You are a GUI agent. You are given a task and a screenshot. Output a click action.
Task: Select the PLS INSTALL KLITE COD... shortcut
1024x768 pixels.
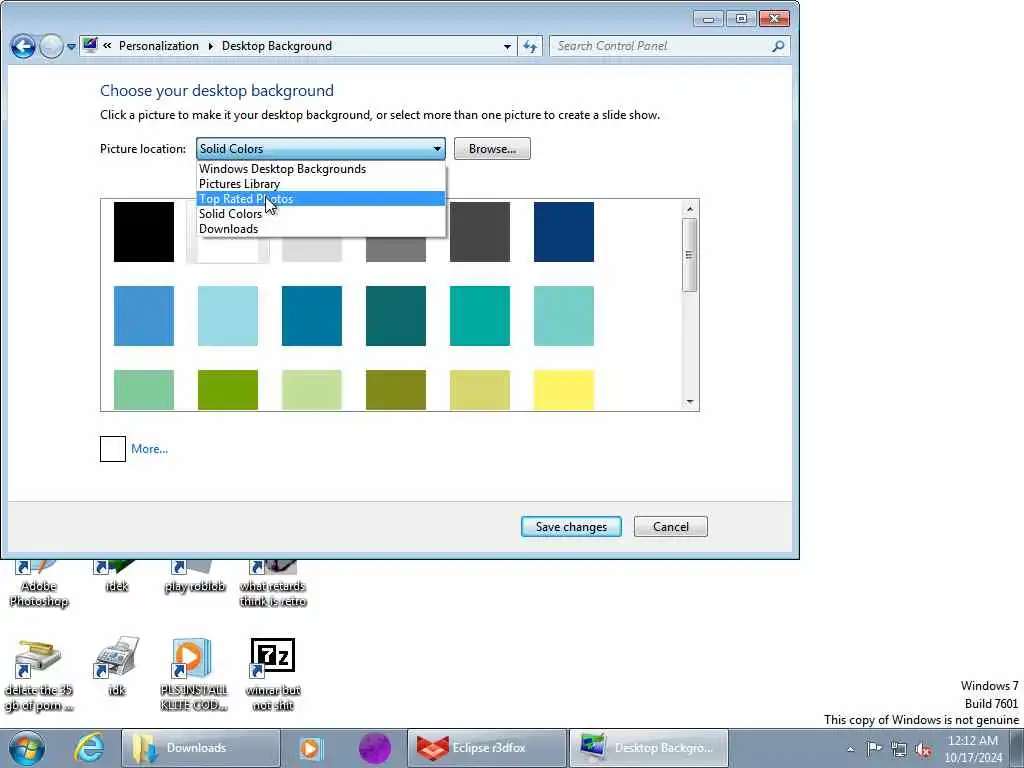pyautogui.click(x=194, y=675)
